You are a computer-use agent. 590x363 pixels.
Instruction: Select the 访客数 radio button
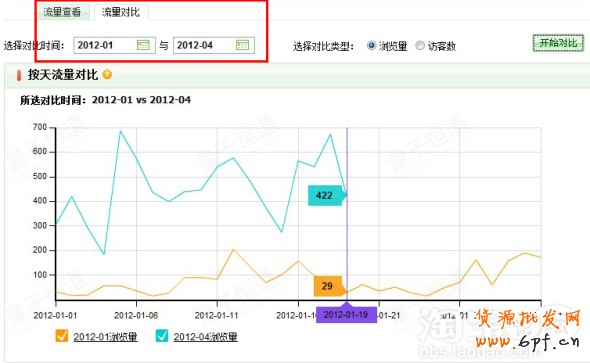420,46
